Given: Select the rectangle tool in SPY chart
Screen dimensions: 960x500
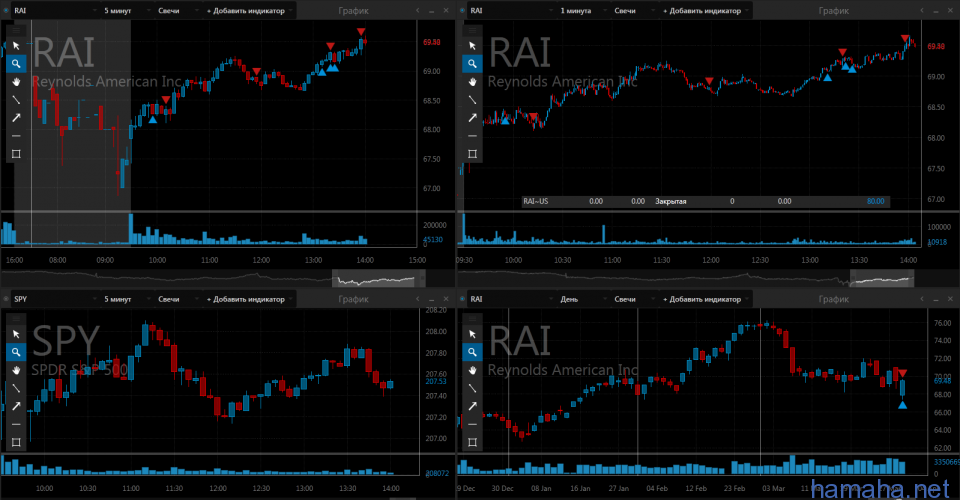Looking at the screenshot, I should pos(16,441).
